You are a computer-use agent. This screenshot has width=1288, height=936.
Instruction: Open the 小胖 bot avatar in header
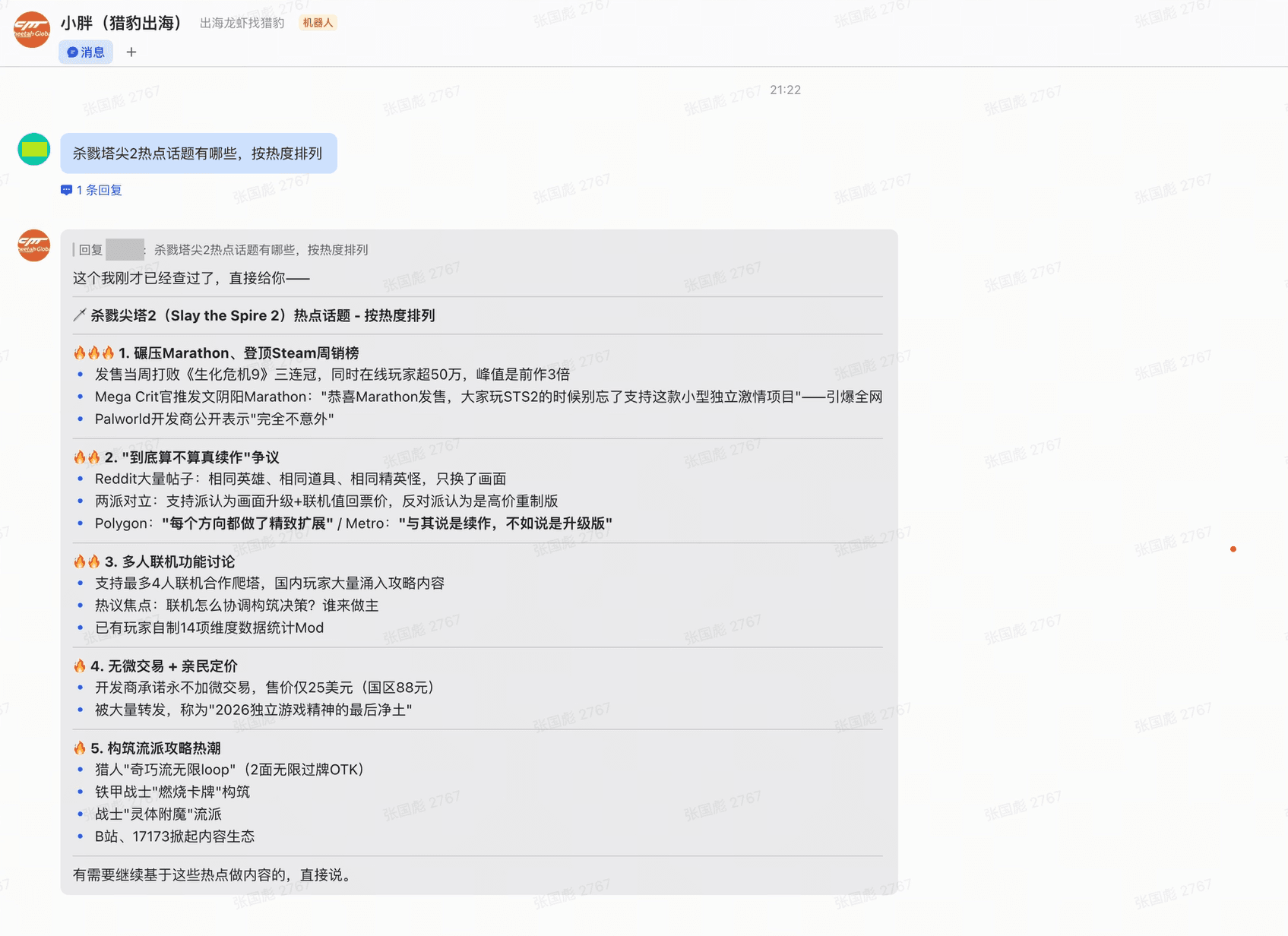tap(32, 30)
